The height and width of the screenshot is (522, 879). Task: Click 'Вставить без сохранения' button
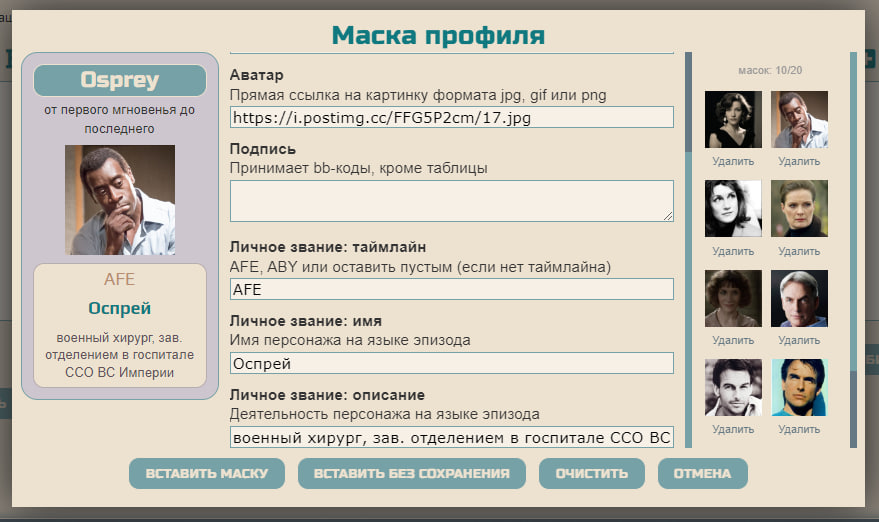[411, 473]
